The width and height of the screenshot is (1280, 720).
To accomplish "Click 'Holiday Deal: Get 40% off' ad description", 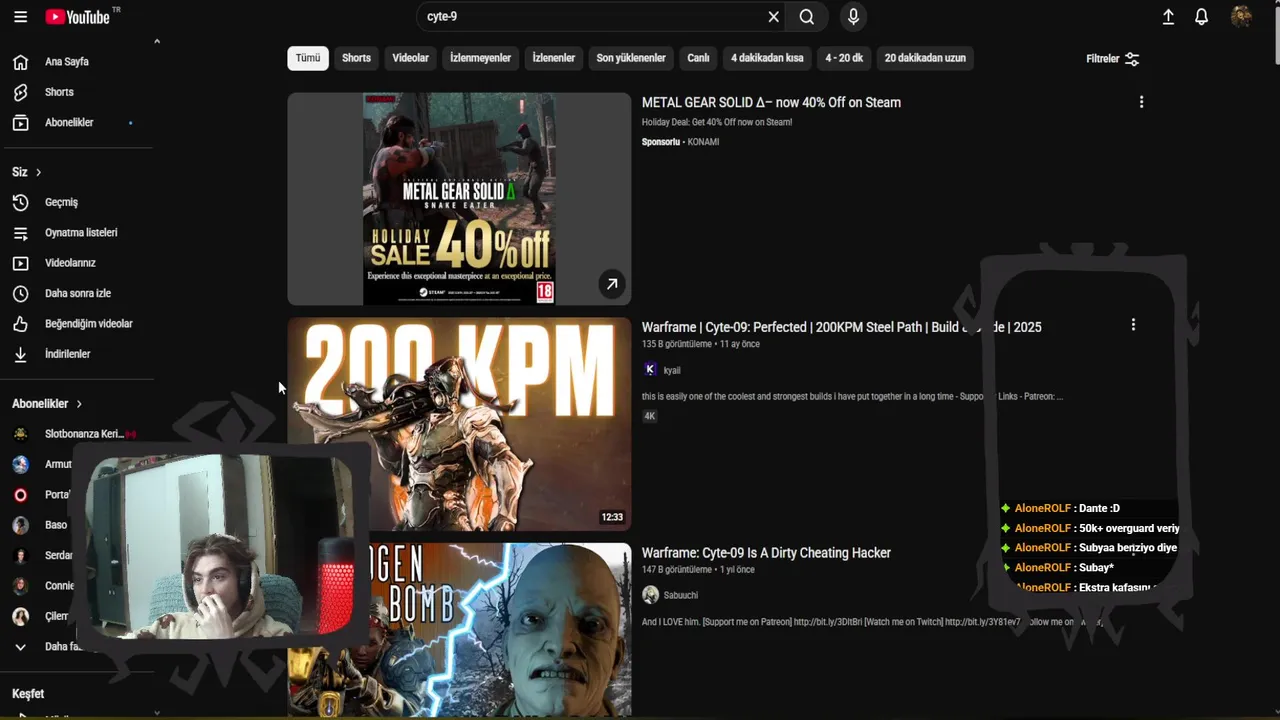I will coord(717,122).
